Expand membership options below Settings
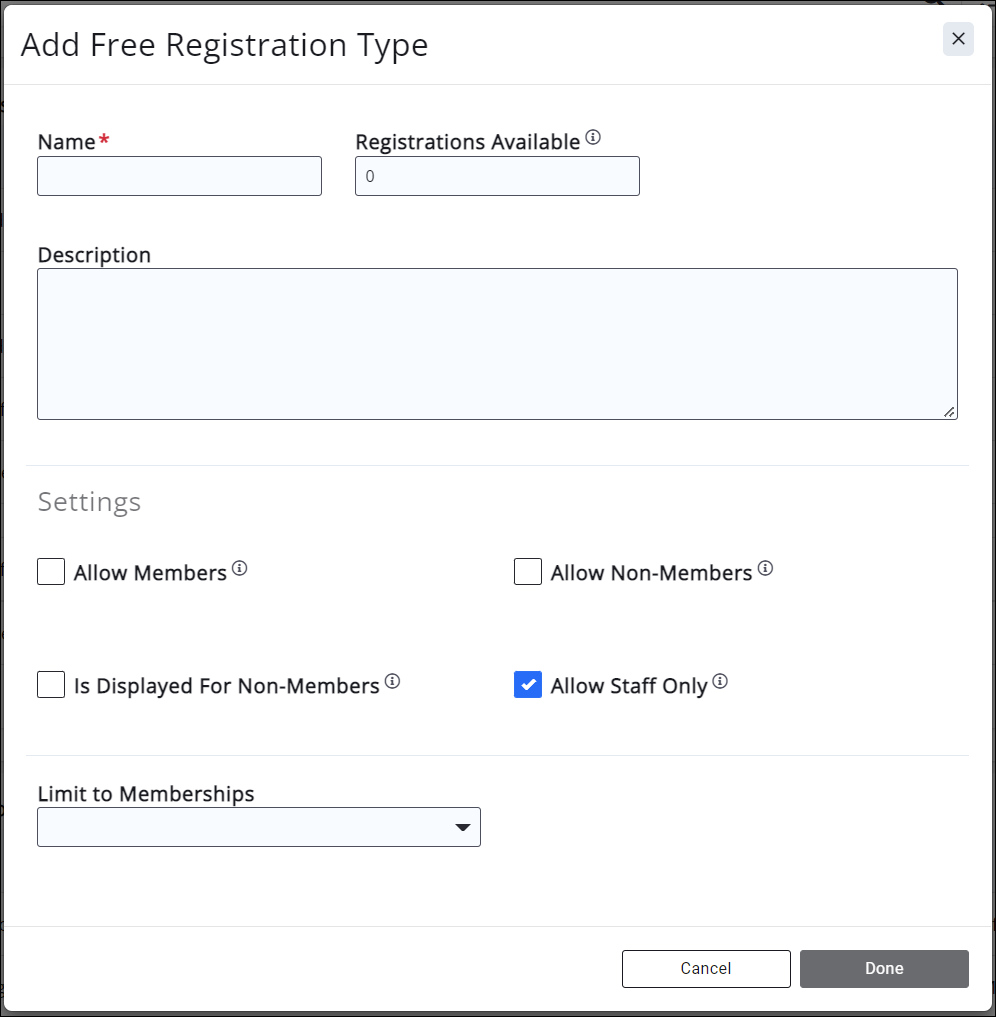Screen dimensions: 996x1017 [258, 826]
